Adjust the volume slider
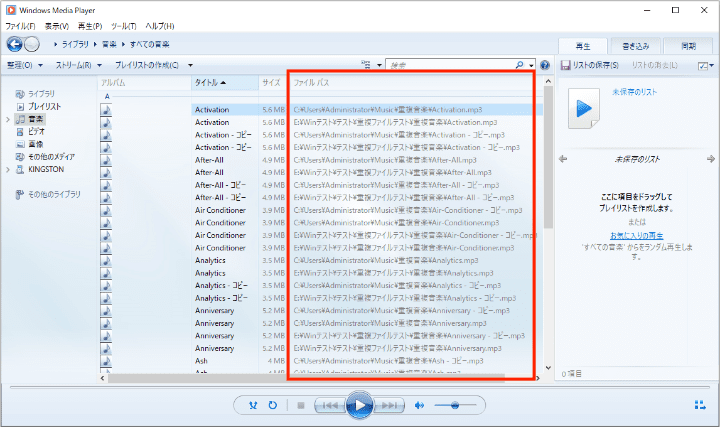The height and width of the screenshot is (427, 720). [x=455, y=405]
